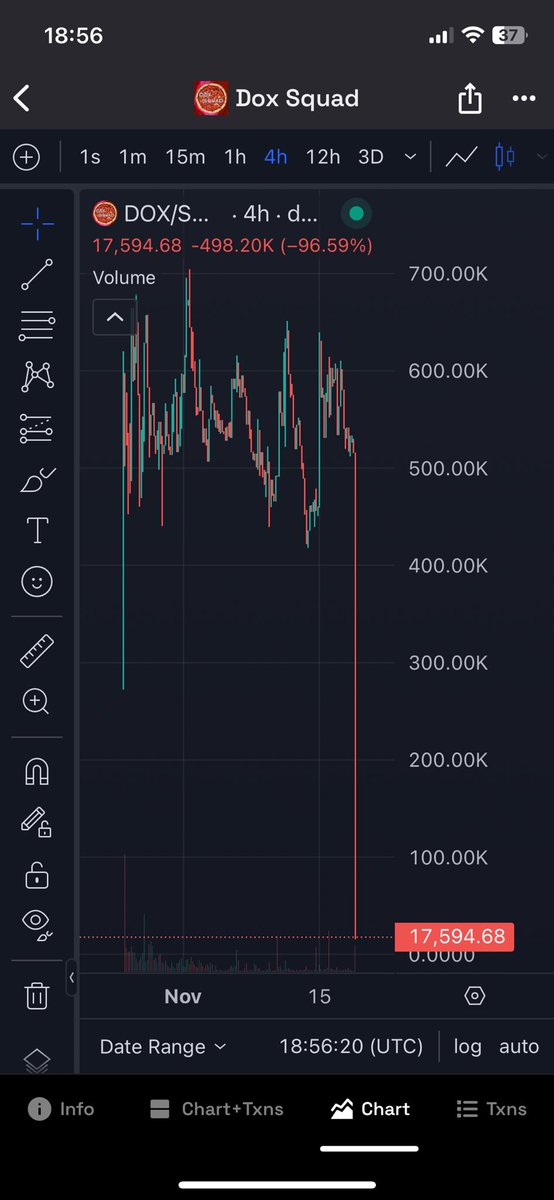Toggle lock all drawings padlock

coord(37,873)
